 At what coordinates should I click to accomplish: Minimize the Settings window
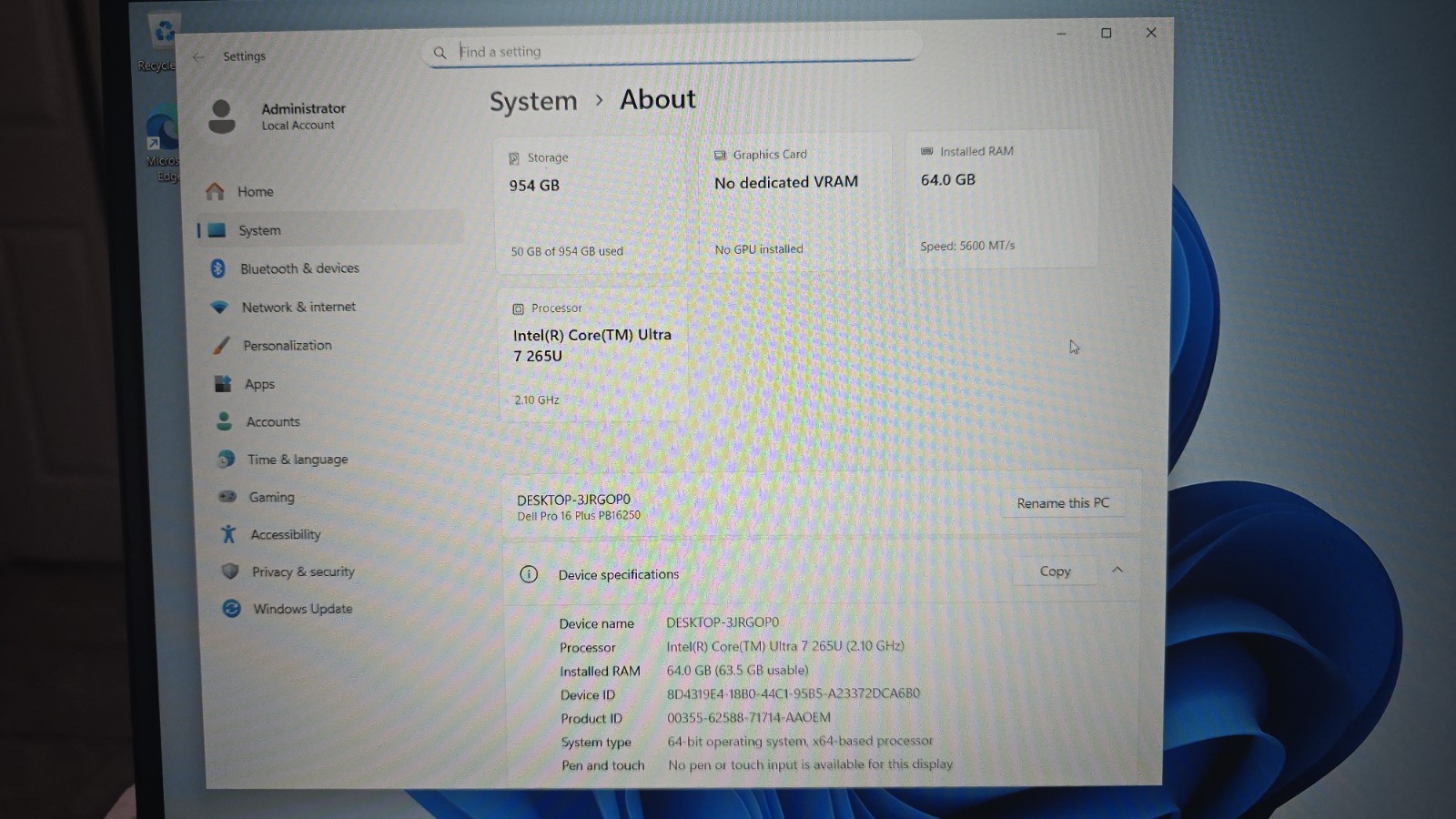coord(1061,33)
